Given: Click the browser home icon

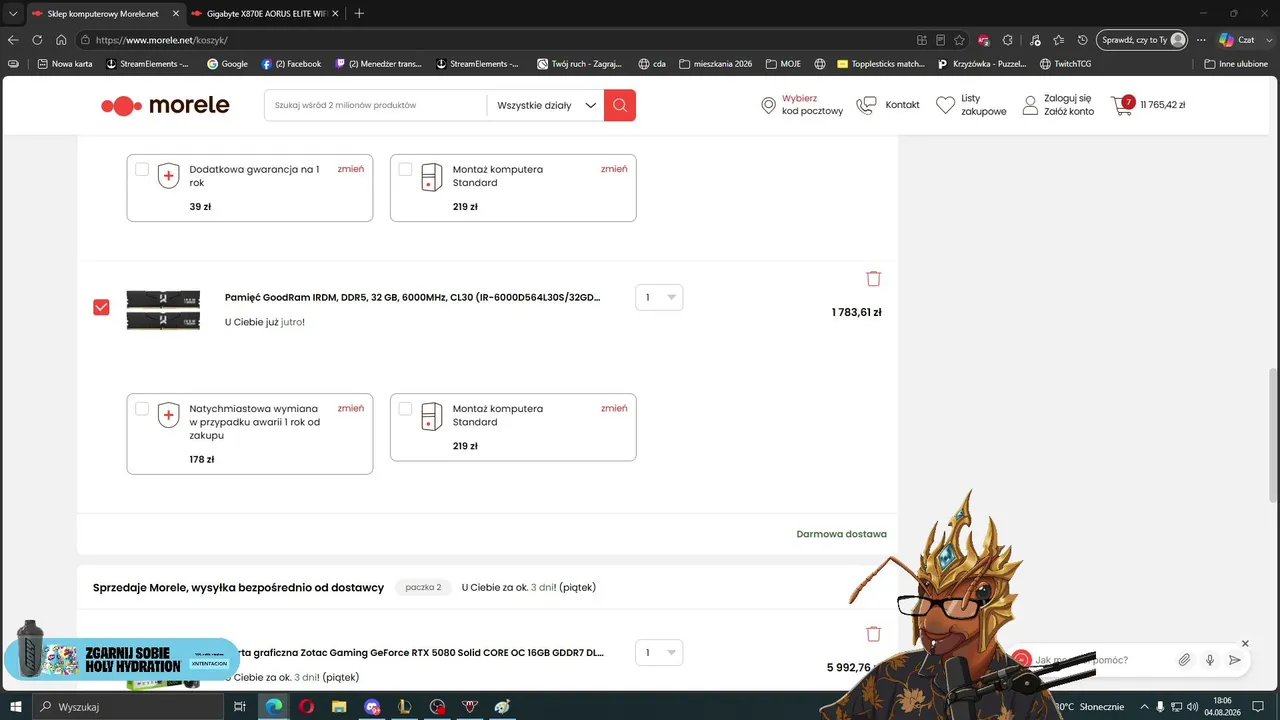Looking at the screenshot, I should (x=61, y=40).
